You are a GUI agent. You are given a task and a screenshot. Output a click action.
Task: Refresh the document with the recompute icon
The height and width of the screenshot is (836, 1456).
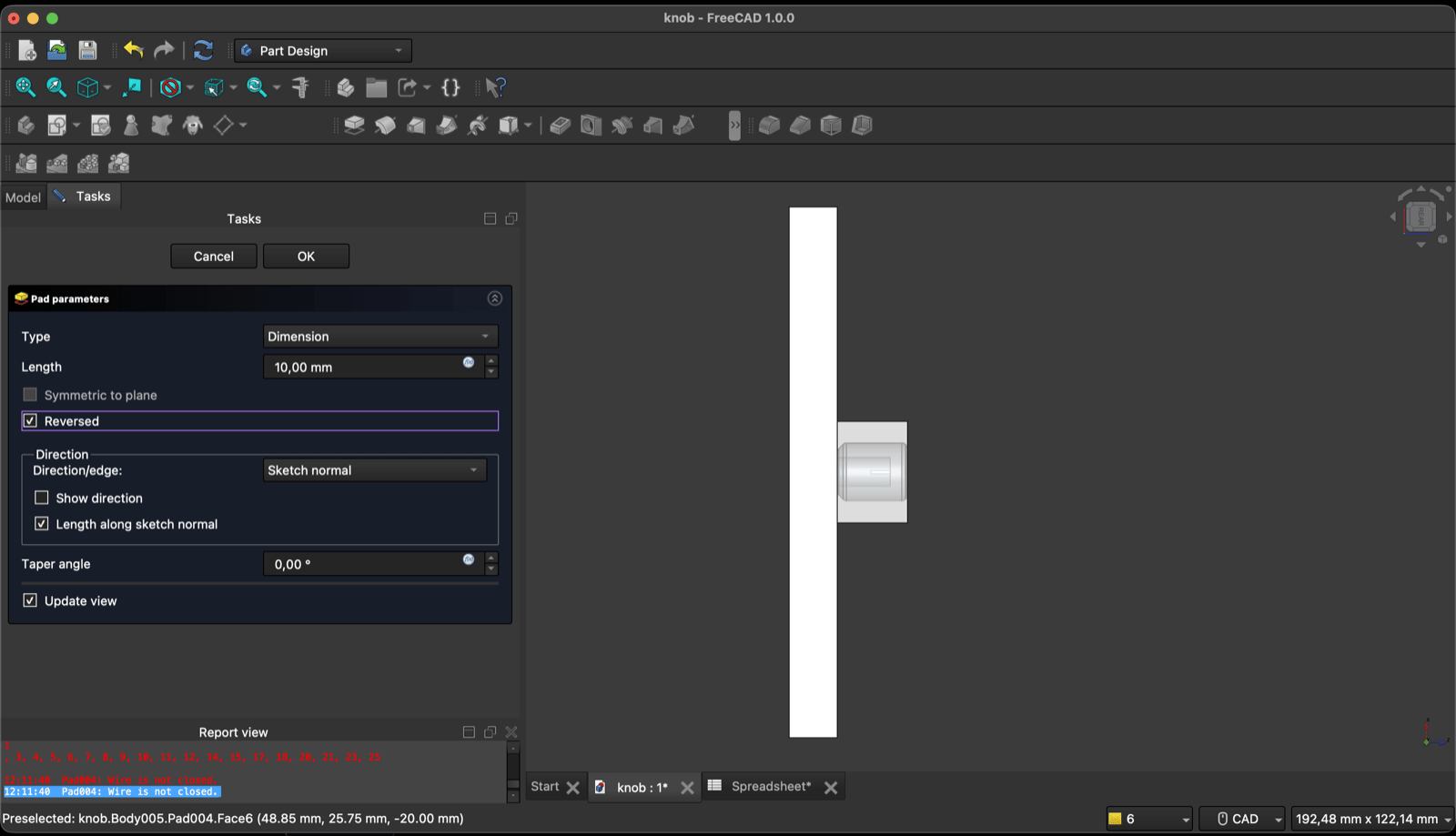pos(203,50)
